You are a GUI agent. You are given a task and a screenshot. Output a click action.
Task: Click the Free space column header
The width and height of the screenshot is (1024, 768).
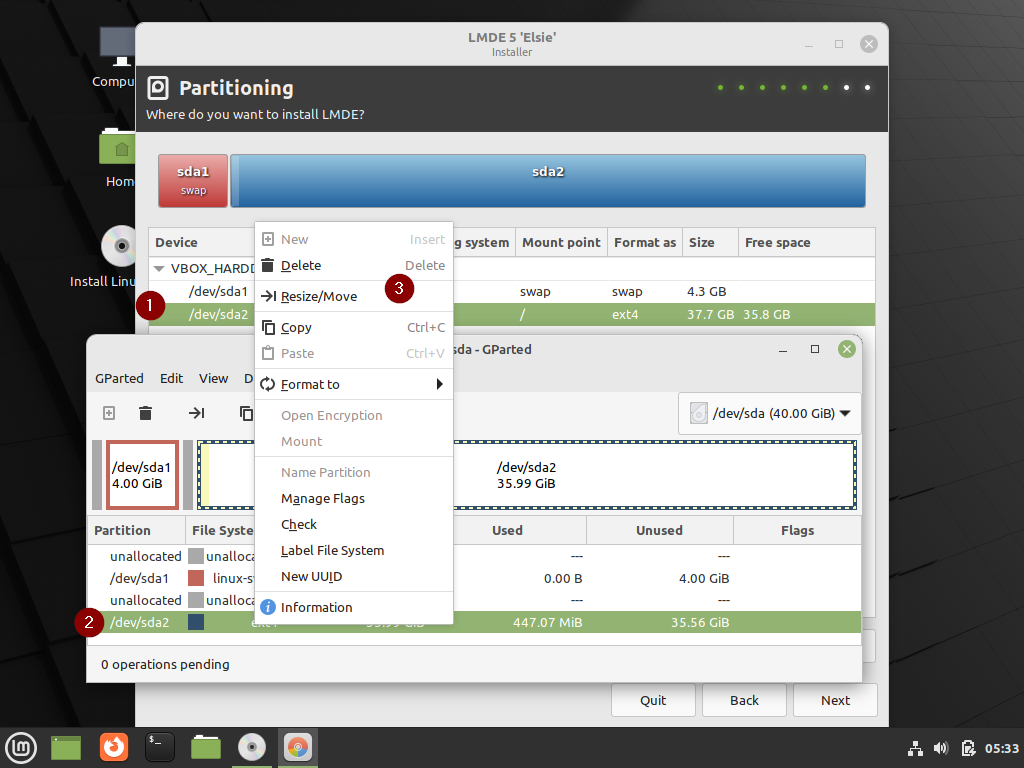807,242
